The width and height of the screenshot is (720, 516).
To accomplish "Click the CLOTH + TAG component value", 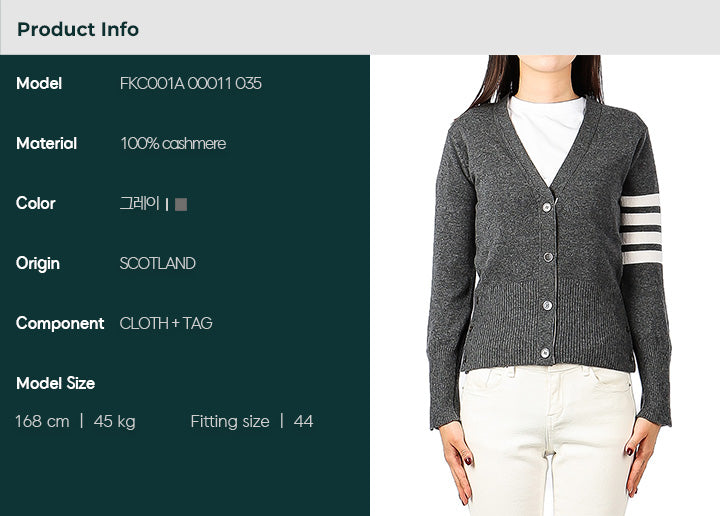I will 166,323.
